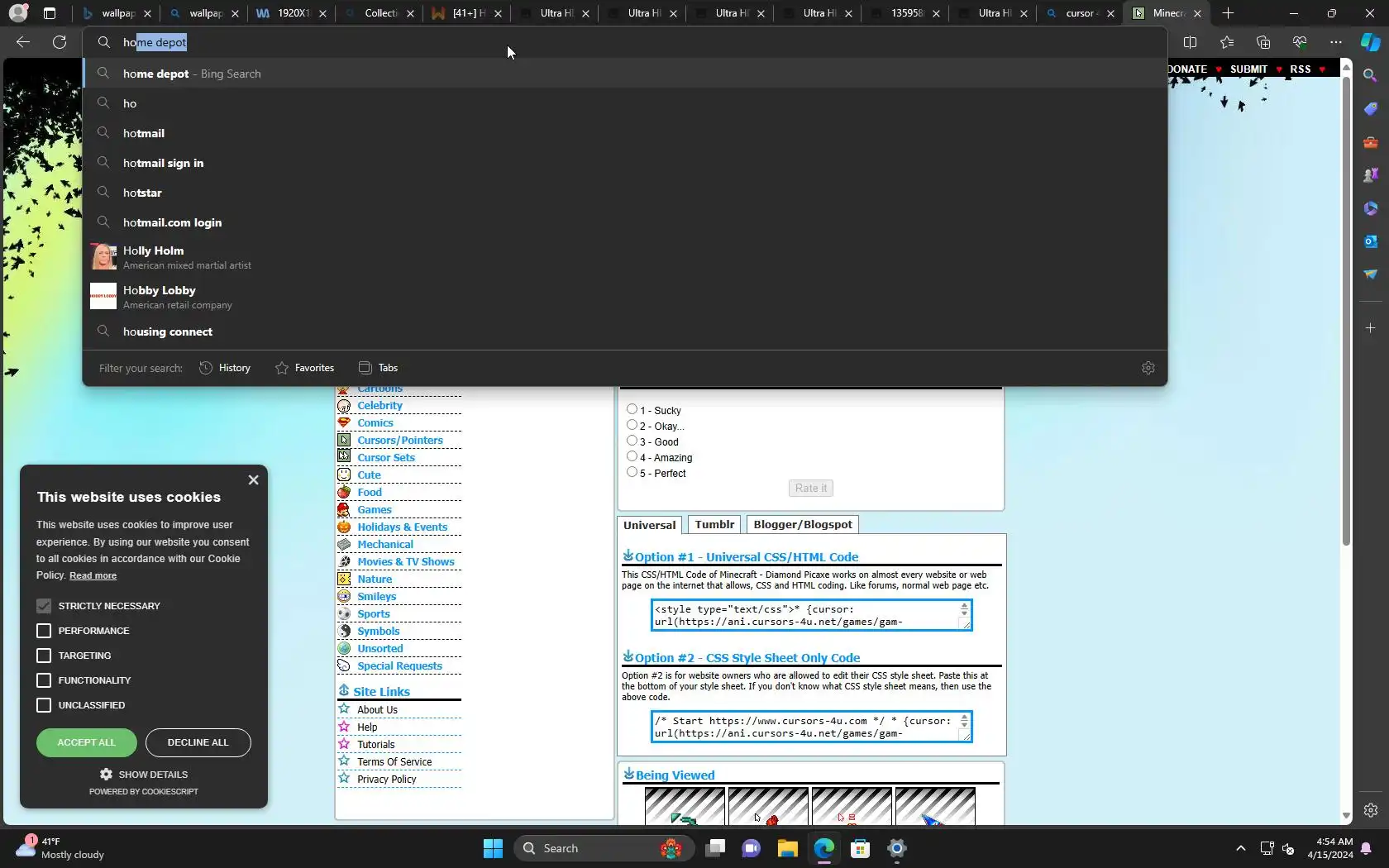This screenshot has height=868, width=1389.
Task: Open the Cursors/Pointers category link
Action: pos(400,440)
